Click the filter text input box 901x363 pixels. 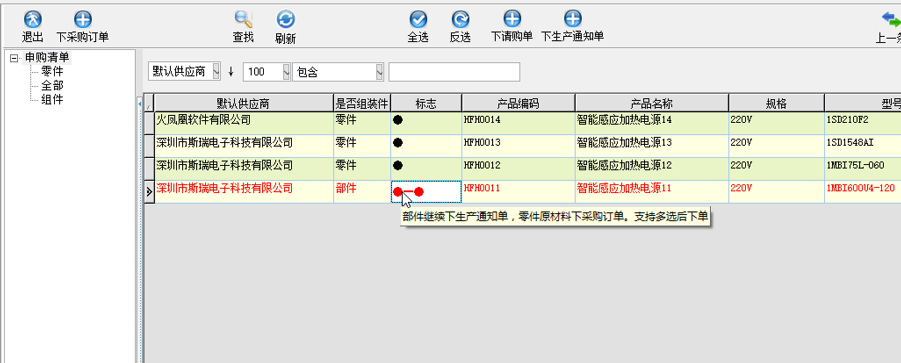click(454, 72)
